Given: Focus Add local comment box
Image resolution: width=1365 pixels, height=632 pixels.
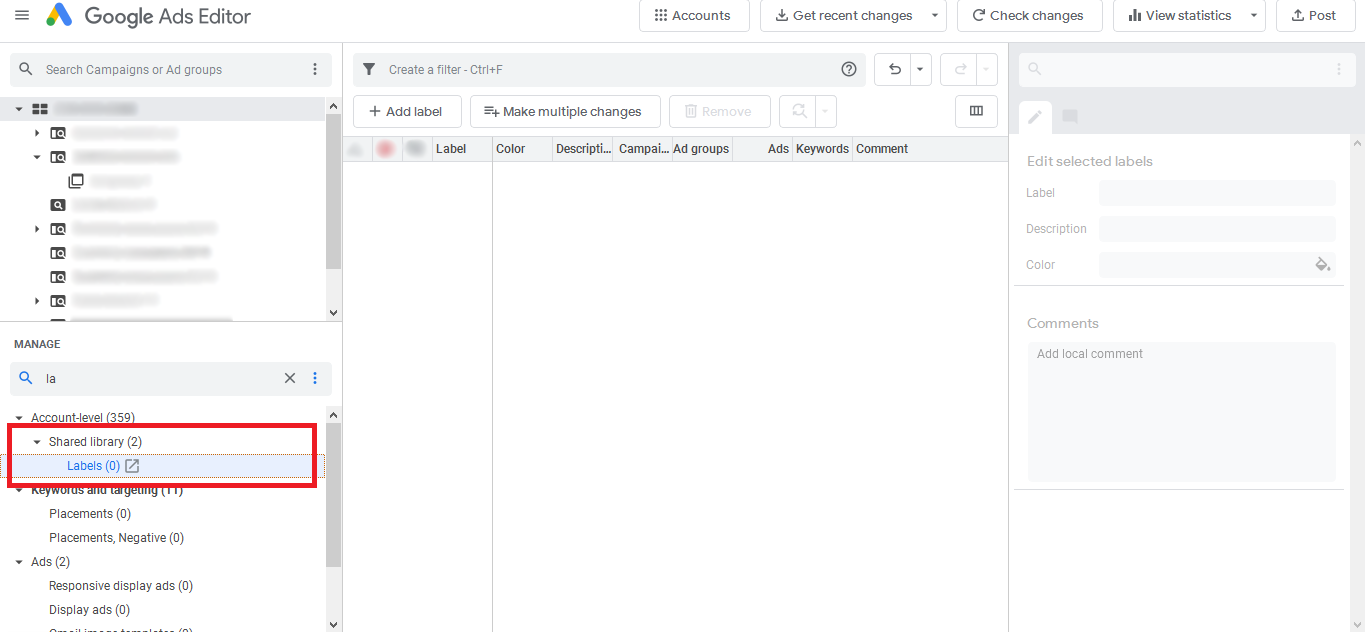Looking at the screenshot, I should (1181, 411).
